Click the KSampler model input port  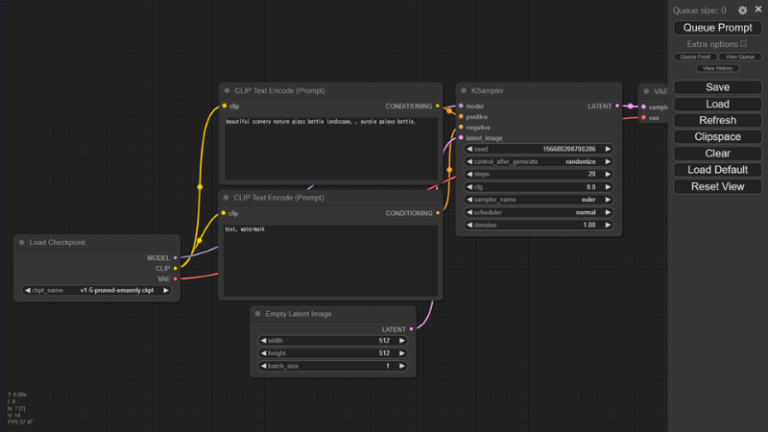point(461,106)
